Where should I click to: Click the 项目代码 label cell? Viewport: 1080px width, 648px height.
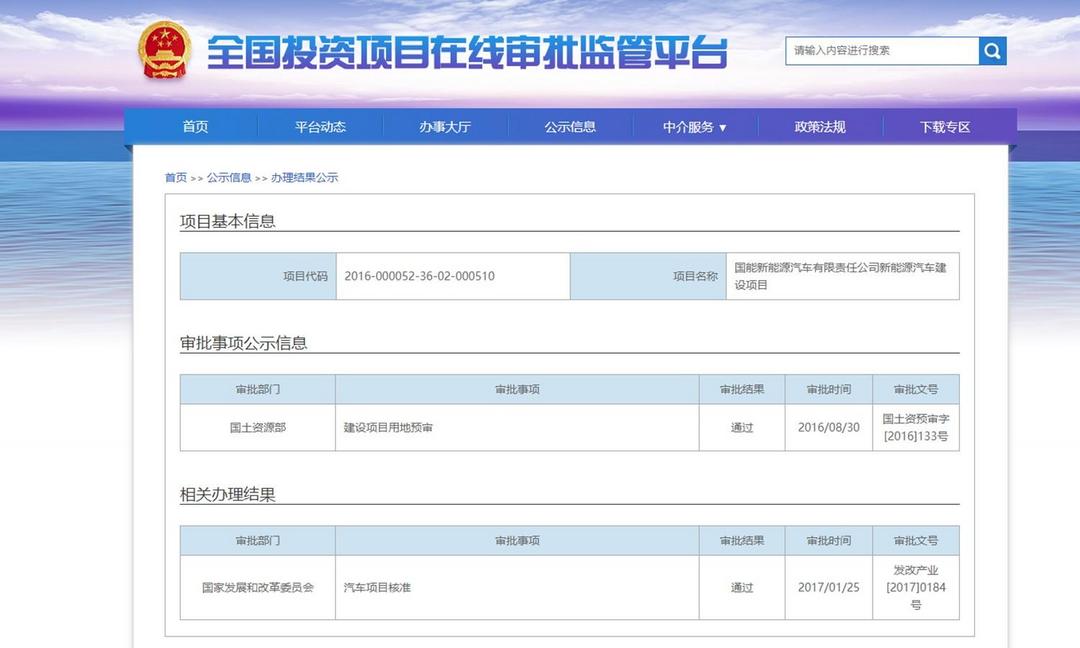pyautogui.click(x=258, y=276)
